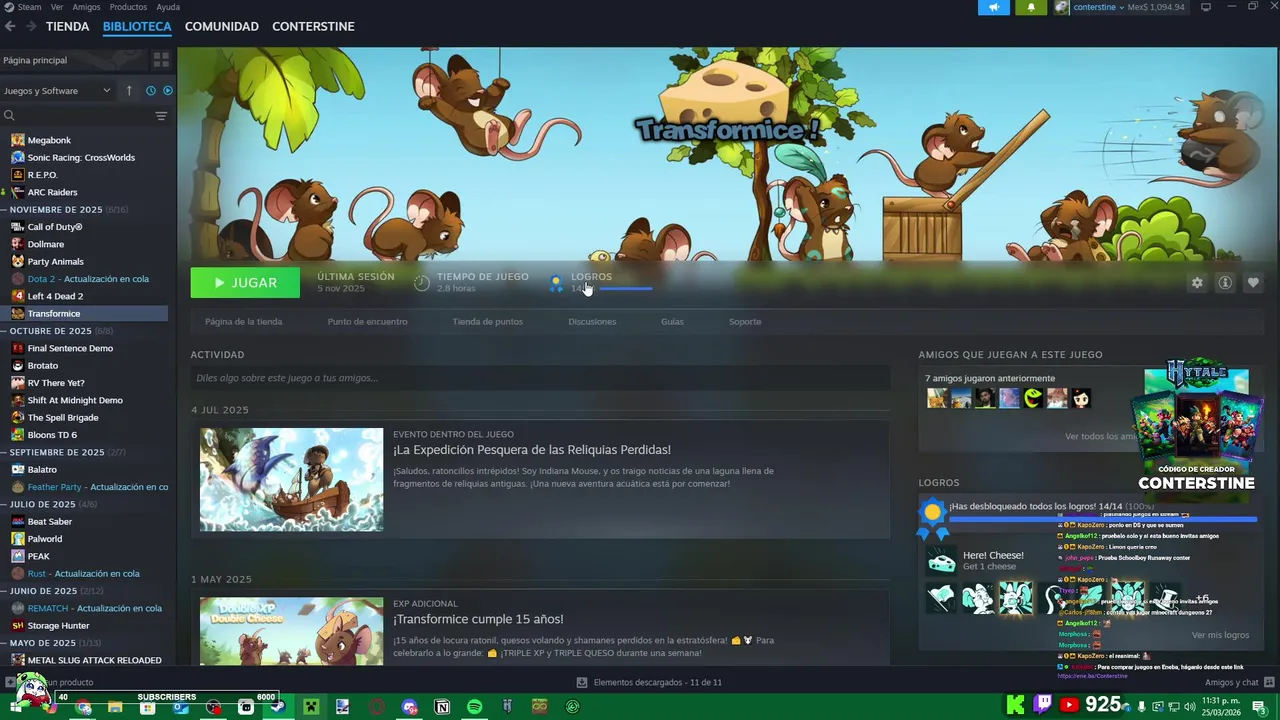Viewport: 1280px width, 720px height.
Task: Open Here! Cheese! achievement icon
Action: click(x=941, y=561)
